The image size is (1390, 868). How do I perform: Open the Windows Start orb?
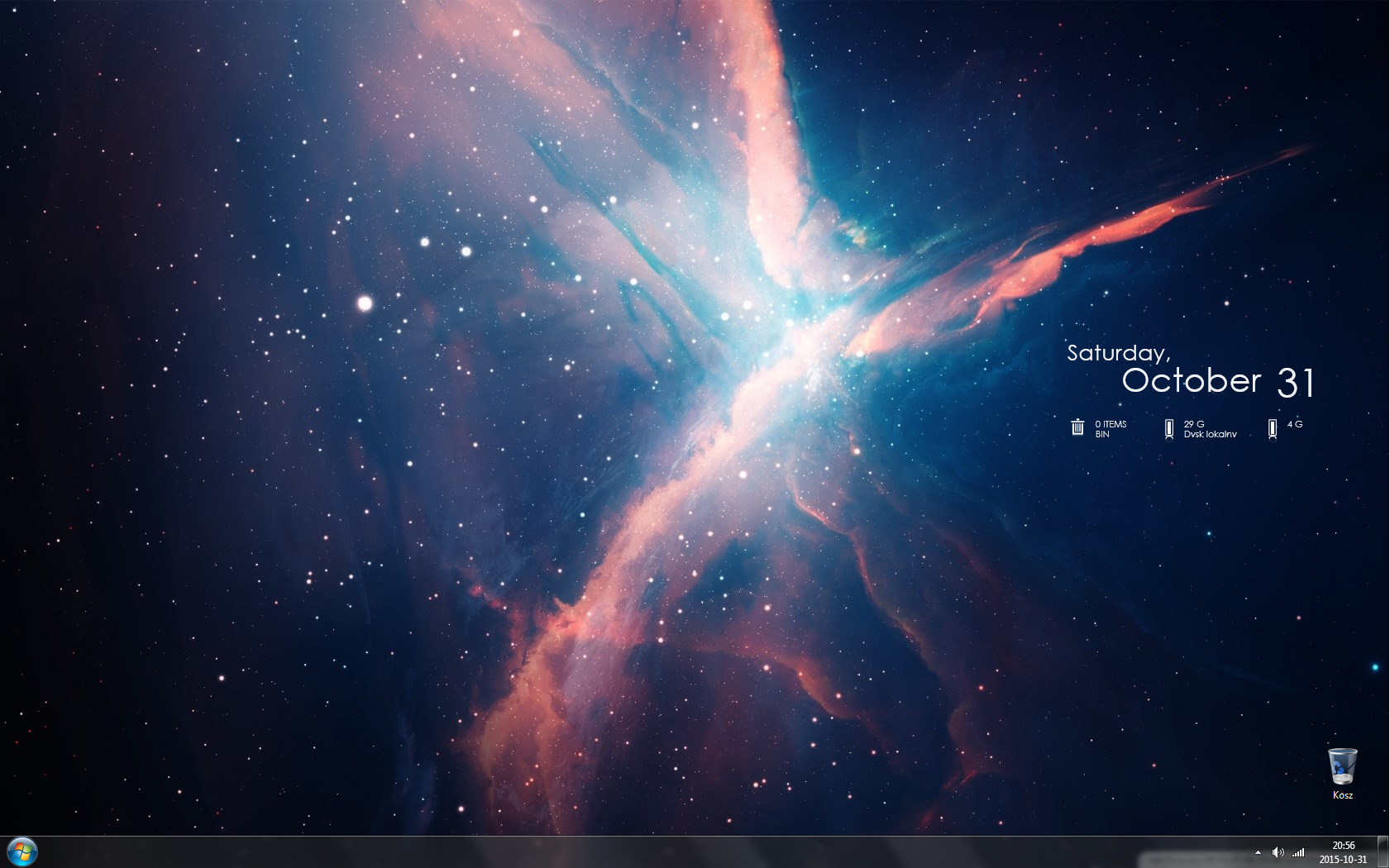click(x=22, y=851)
